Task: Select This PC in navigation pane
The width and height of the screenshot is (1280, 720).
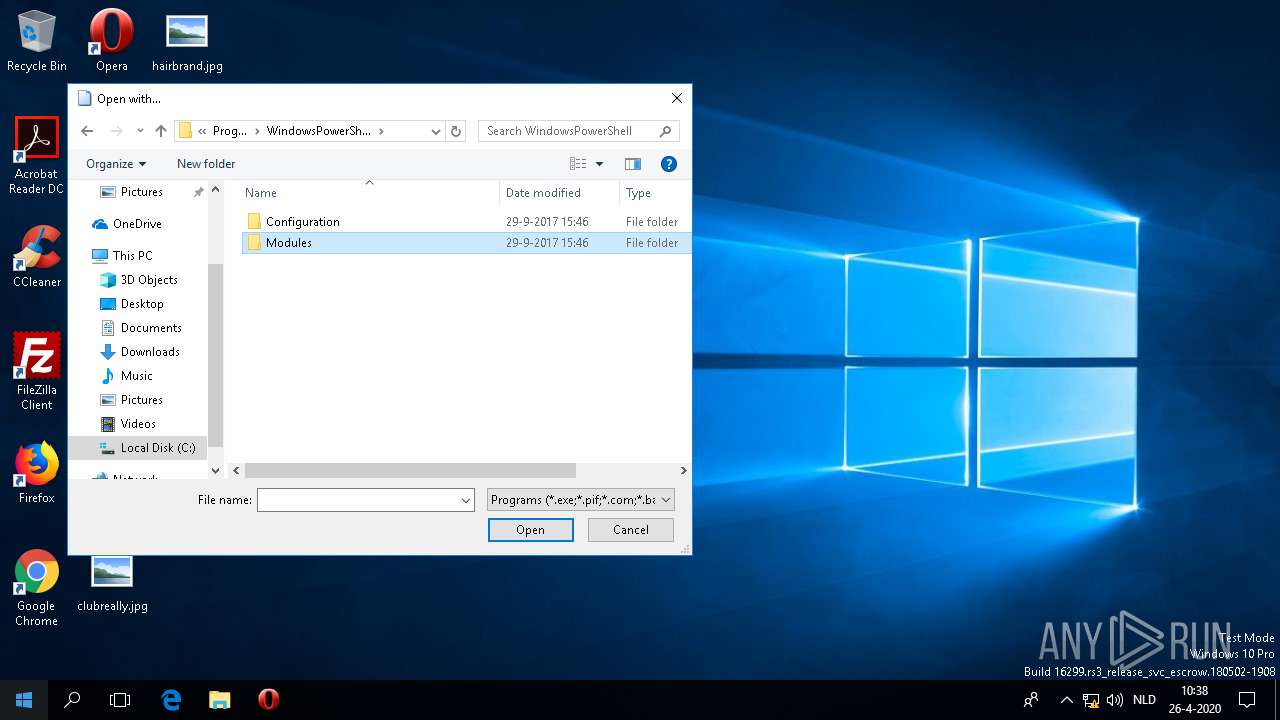Action: pos(133,256)
